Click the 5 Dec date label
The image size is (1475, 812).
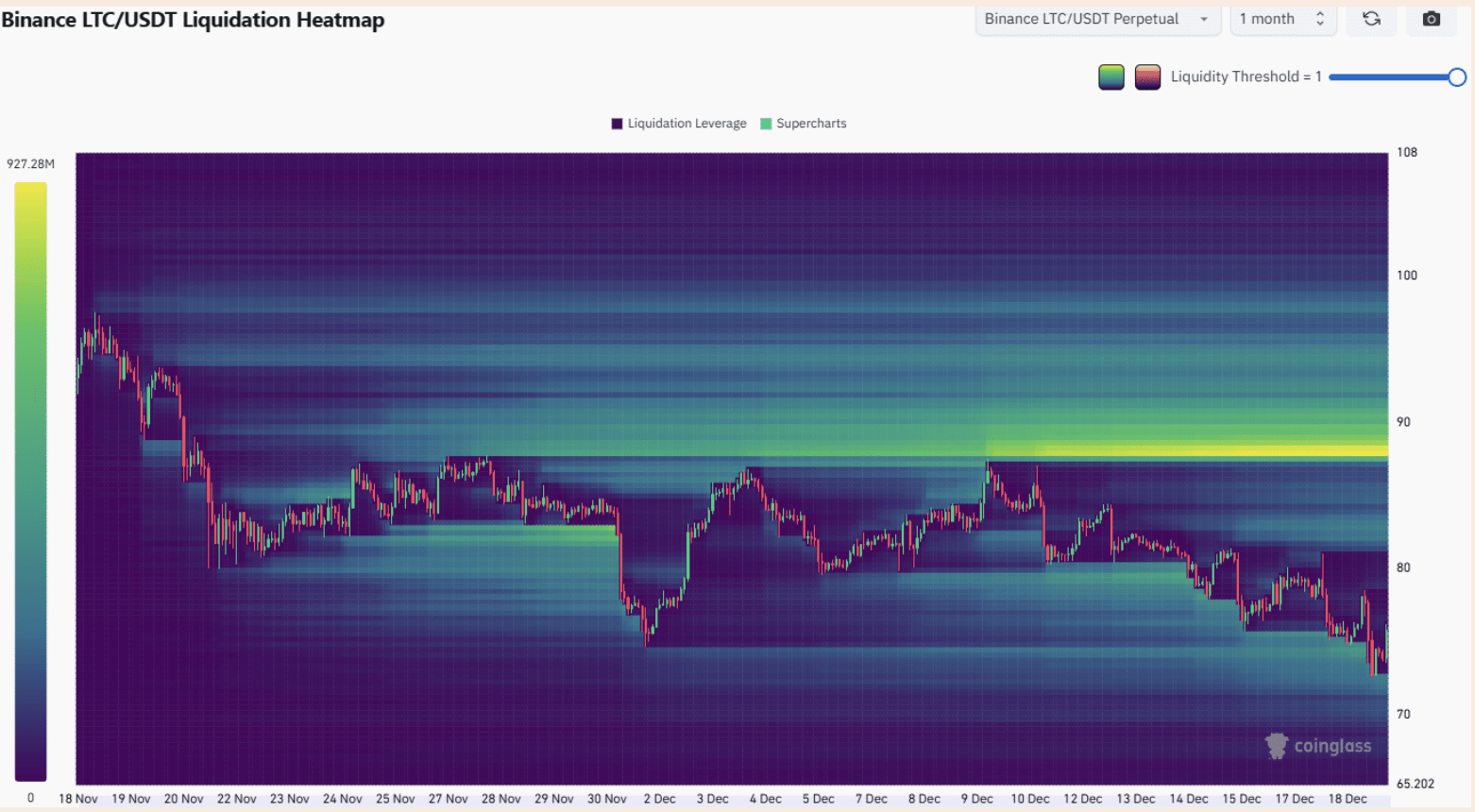(x=819, y=799)
